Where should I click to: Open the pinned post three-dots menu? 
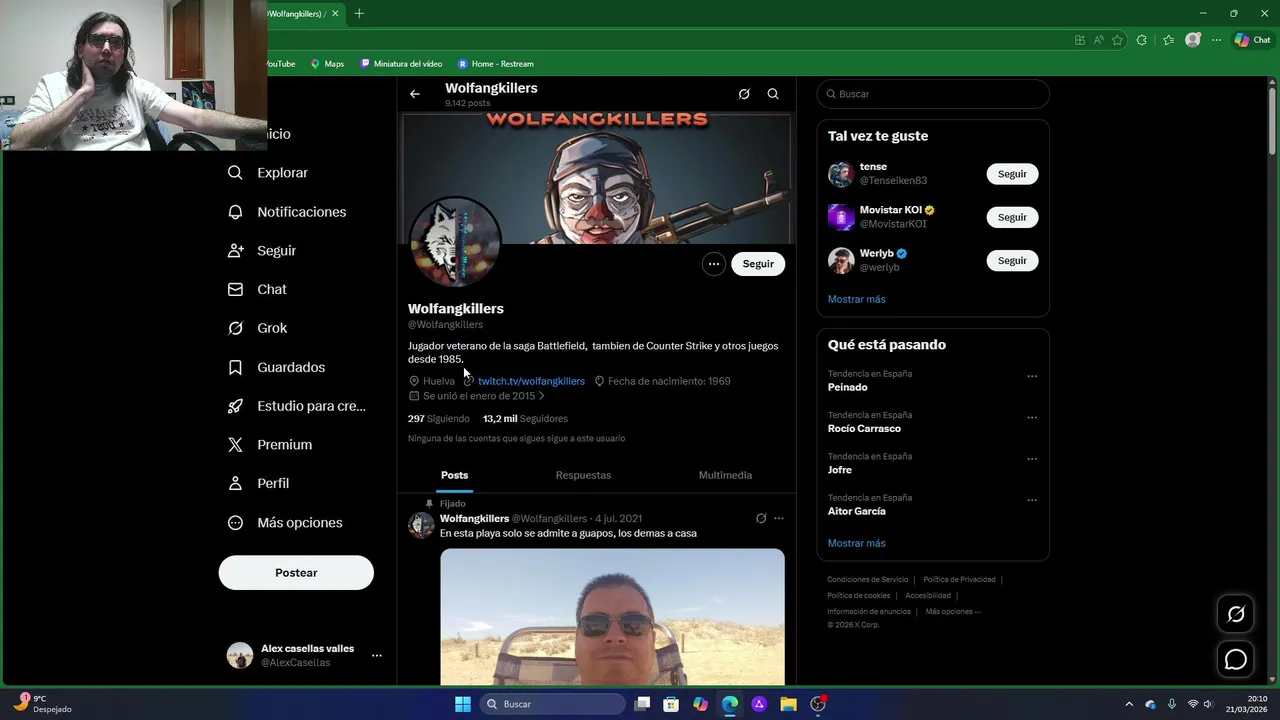(x=779, y=518)
